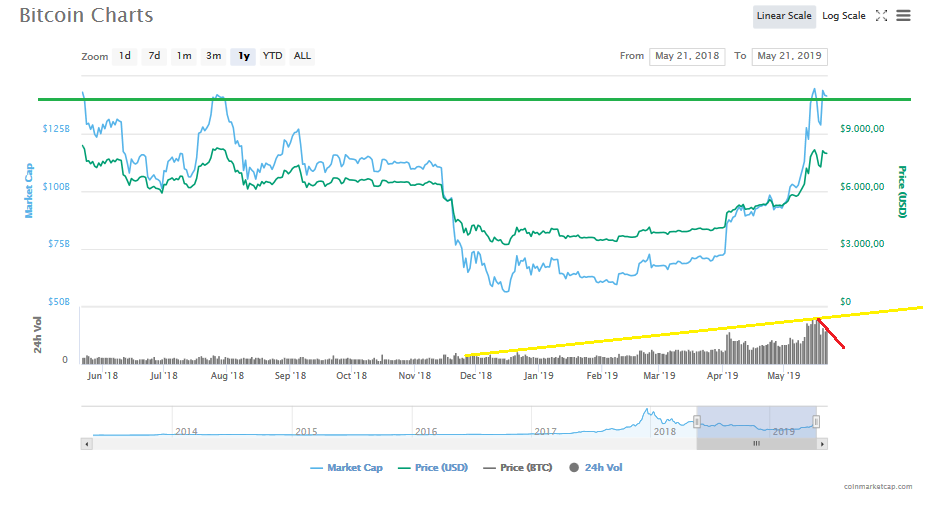Click the $125B market cap axis label

(56, 129)
